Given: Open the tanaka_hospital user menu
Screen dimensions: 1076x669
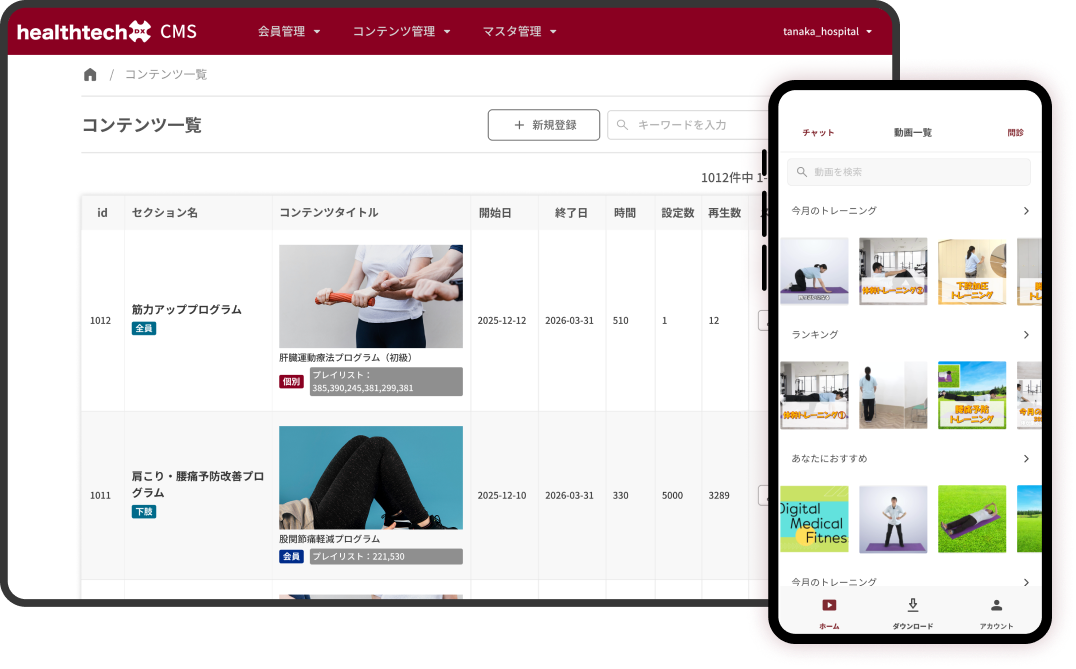Looking at the screenshot, I should point(827,31).
